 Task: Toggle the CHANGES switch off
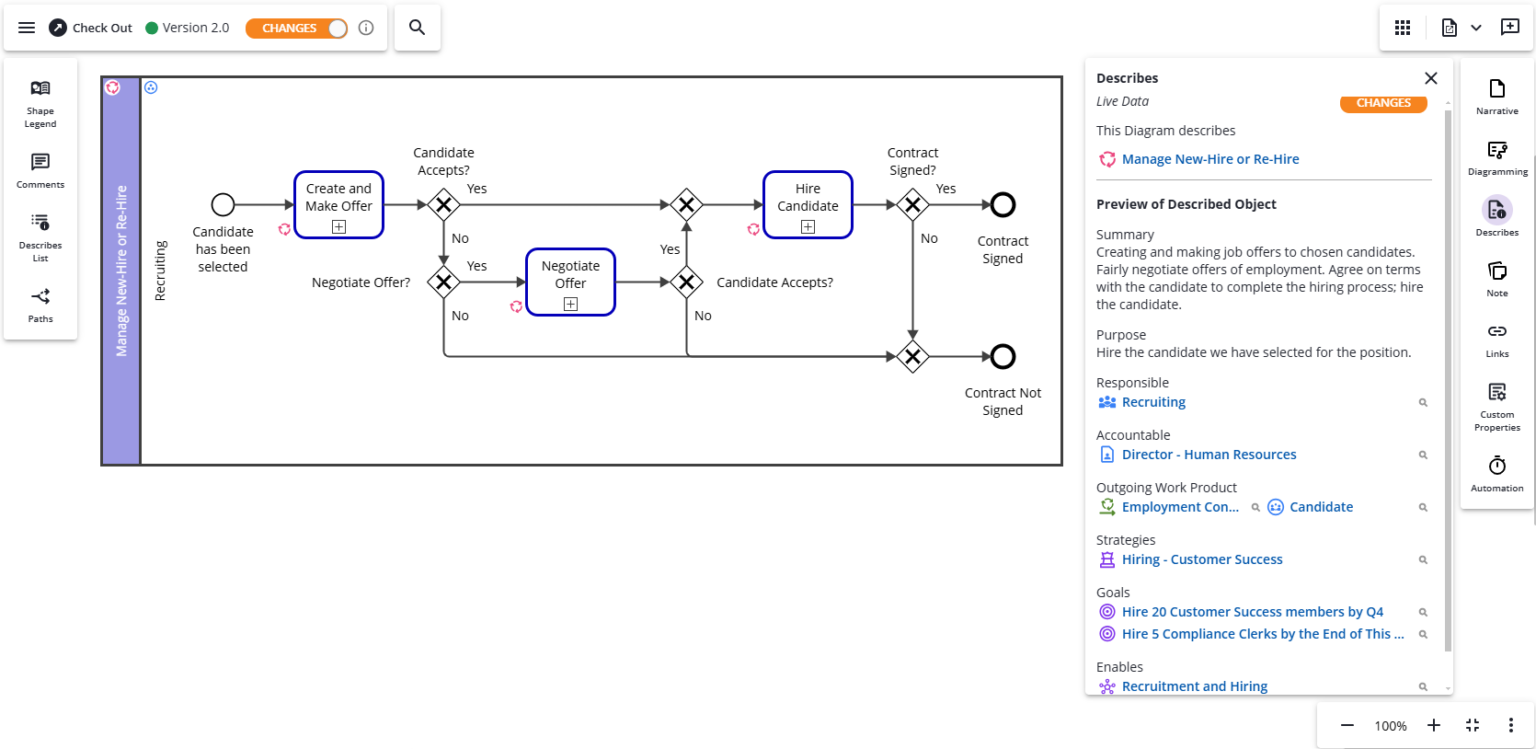tap(296, 28)
